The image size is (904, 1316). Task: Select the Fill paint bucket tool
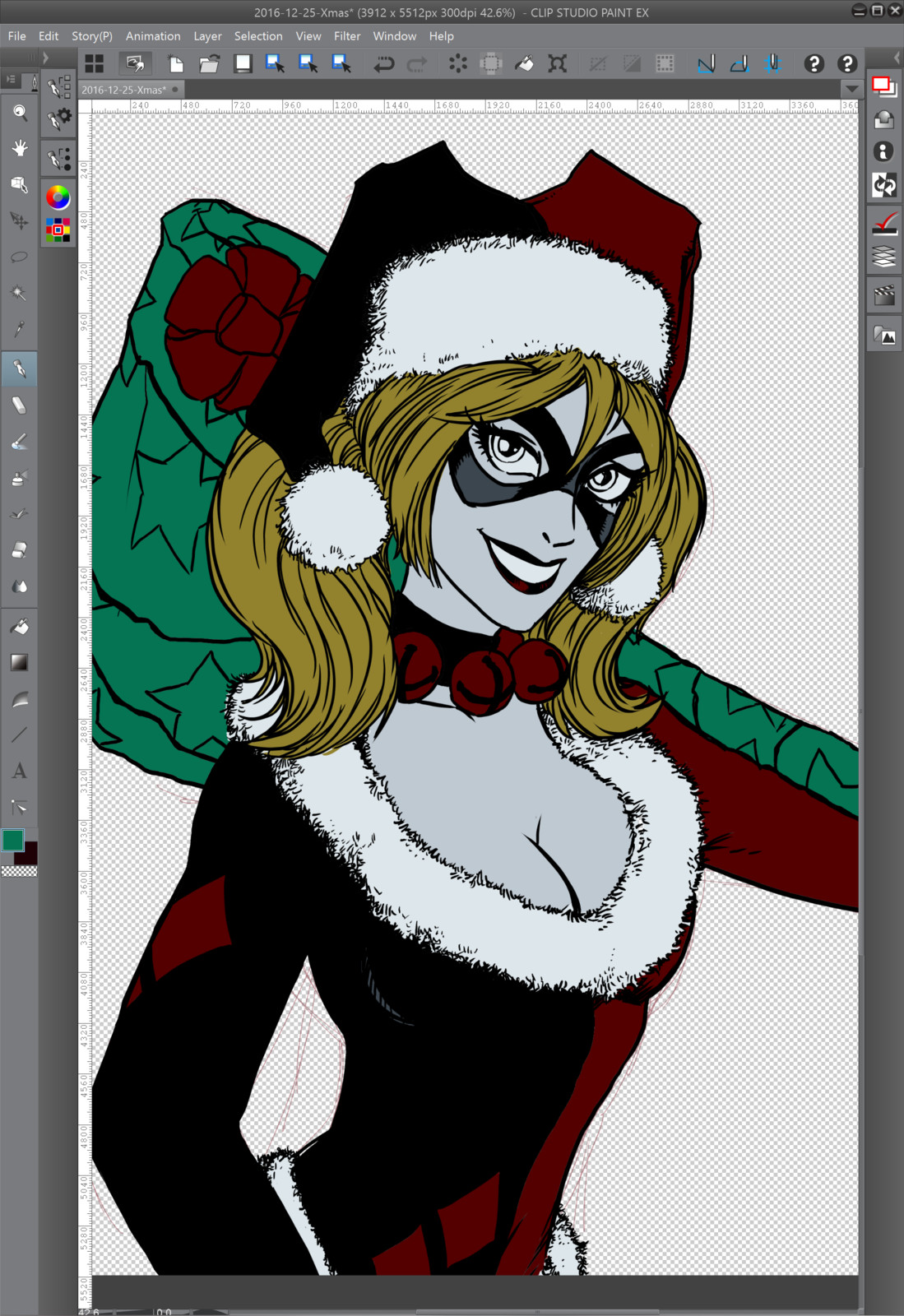point(20,627)
